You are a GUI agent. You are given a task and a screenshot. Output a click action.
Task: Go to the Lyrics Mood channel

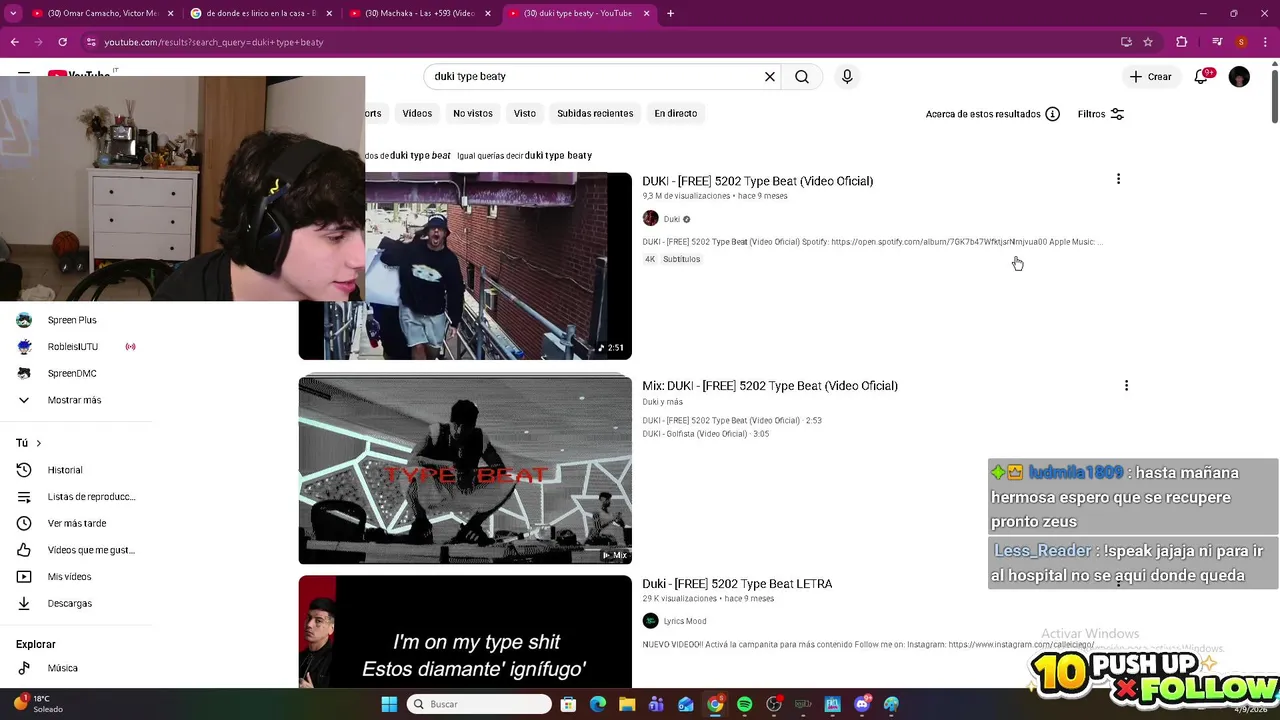pos(685,621)
